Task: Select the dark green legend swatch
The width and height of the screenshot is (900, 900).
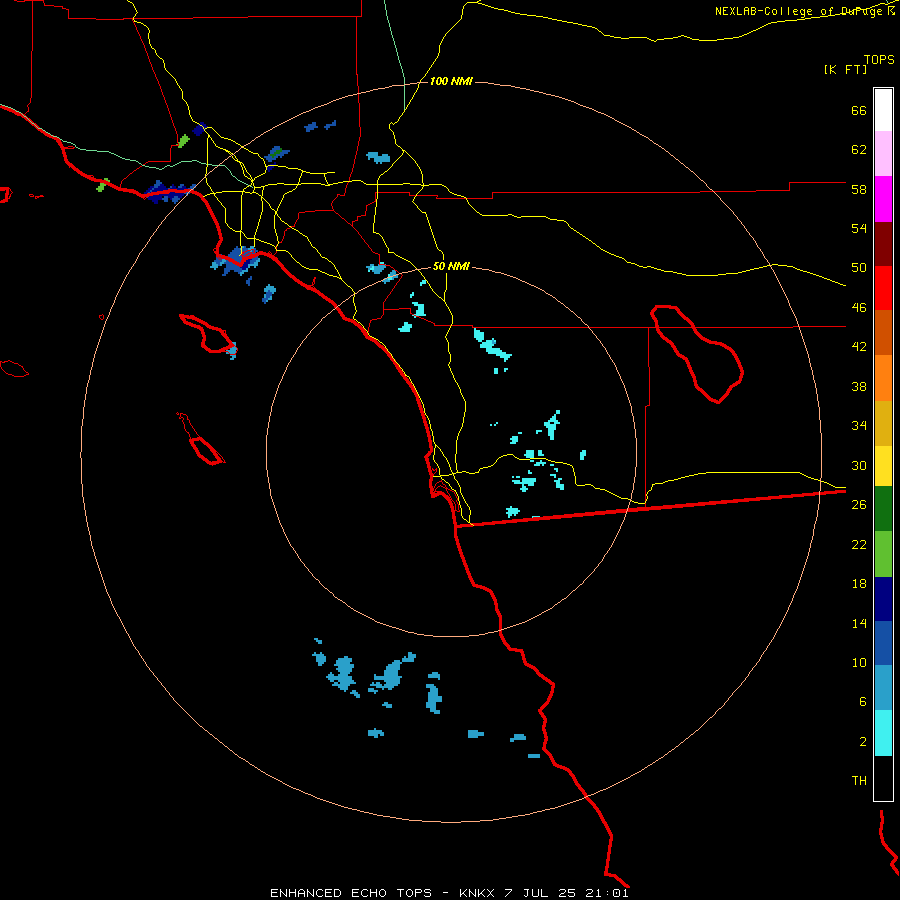Action: pyautogui.click(x=883, y=509)
